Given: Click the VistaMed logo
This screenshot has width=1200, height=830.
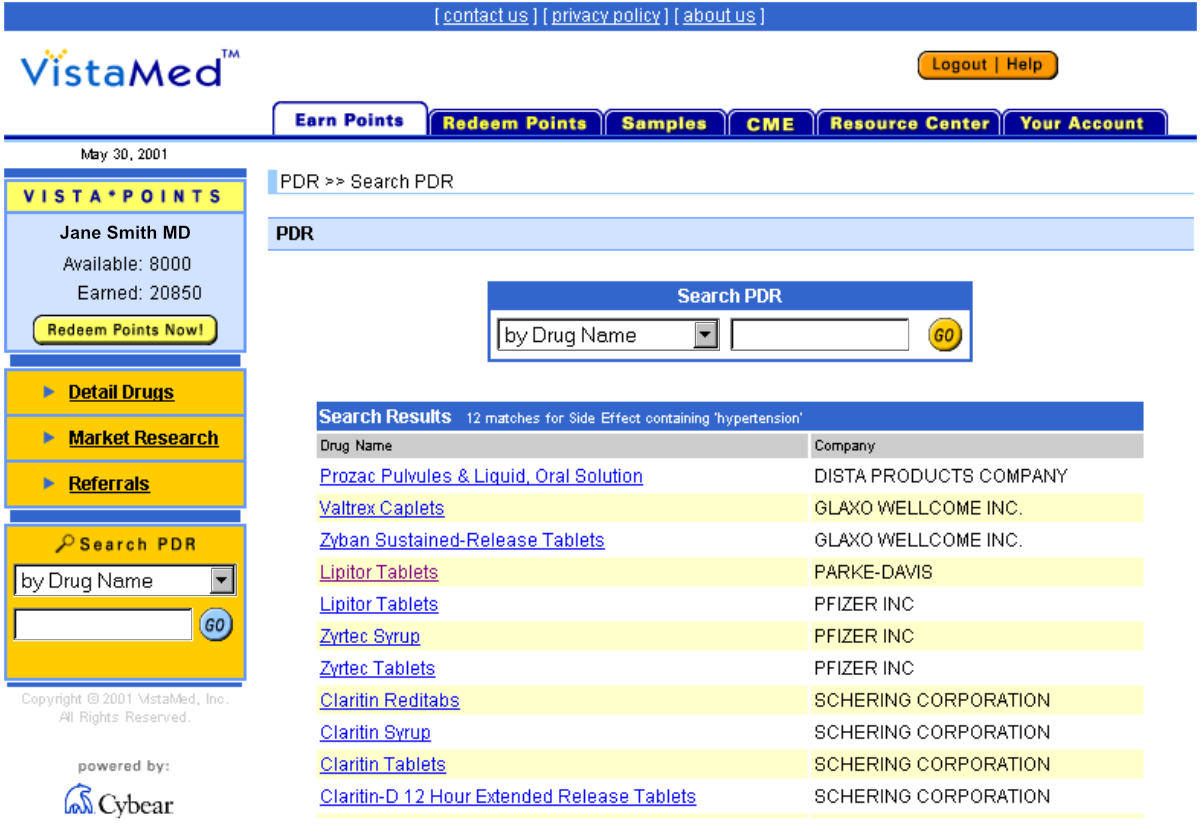Looking at the screenshot, I should click(x=130, y=68).
